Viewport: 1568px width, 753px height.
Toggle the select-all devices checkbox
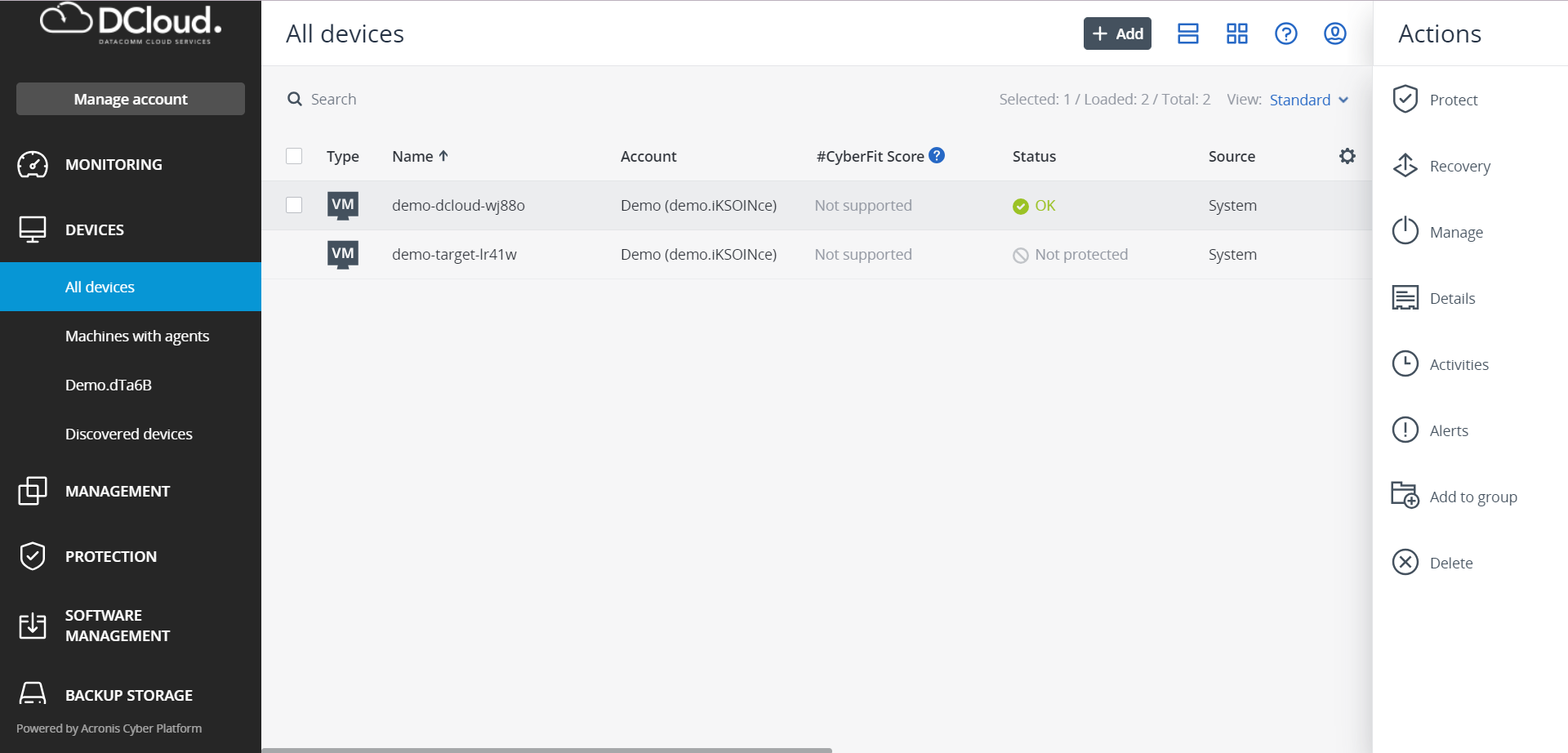pos(294,156)
